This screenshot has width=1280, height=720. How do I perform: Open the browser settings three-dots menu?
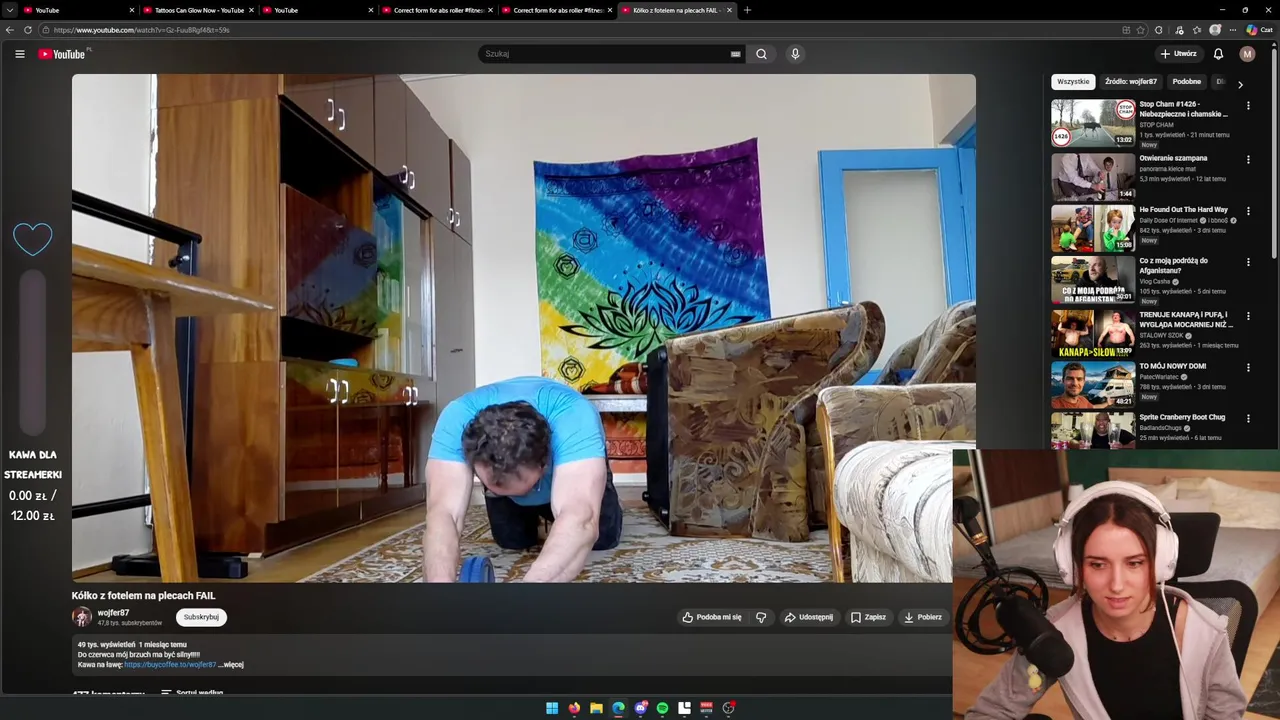pos(1233,30)
